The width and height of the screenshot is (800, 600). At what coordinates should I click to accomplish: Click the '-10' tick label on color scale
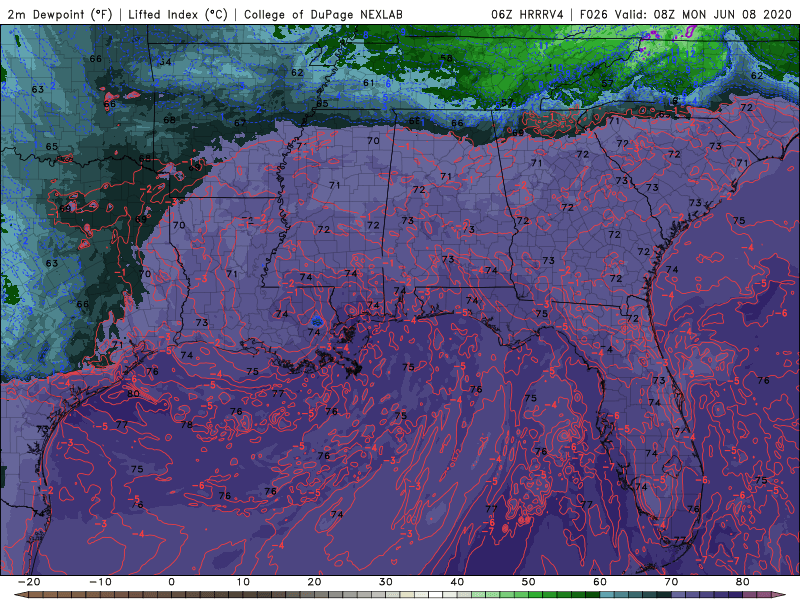click(x=100, y=582)
